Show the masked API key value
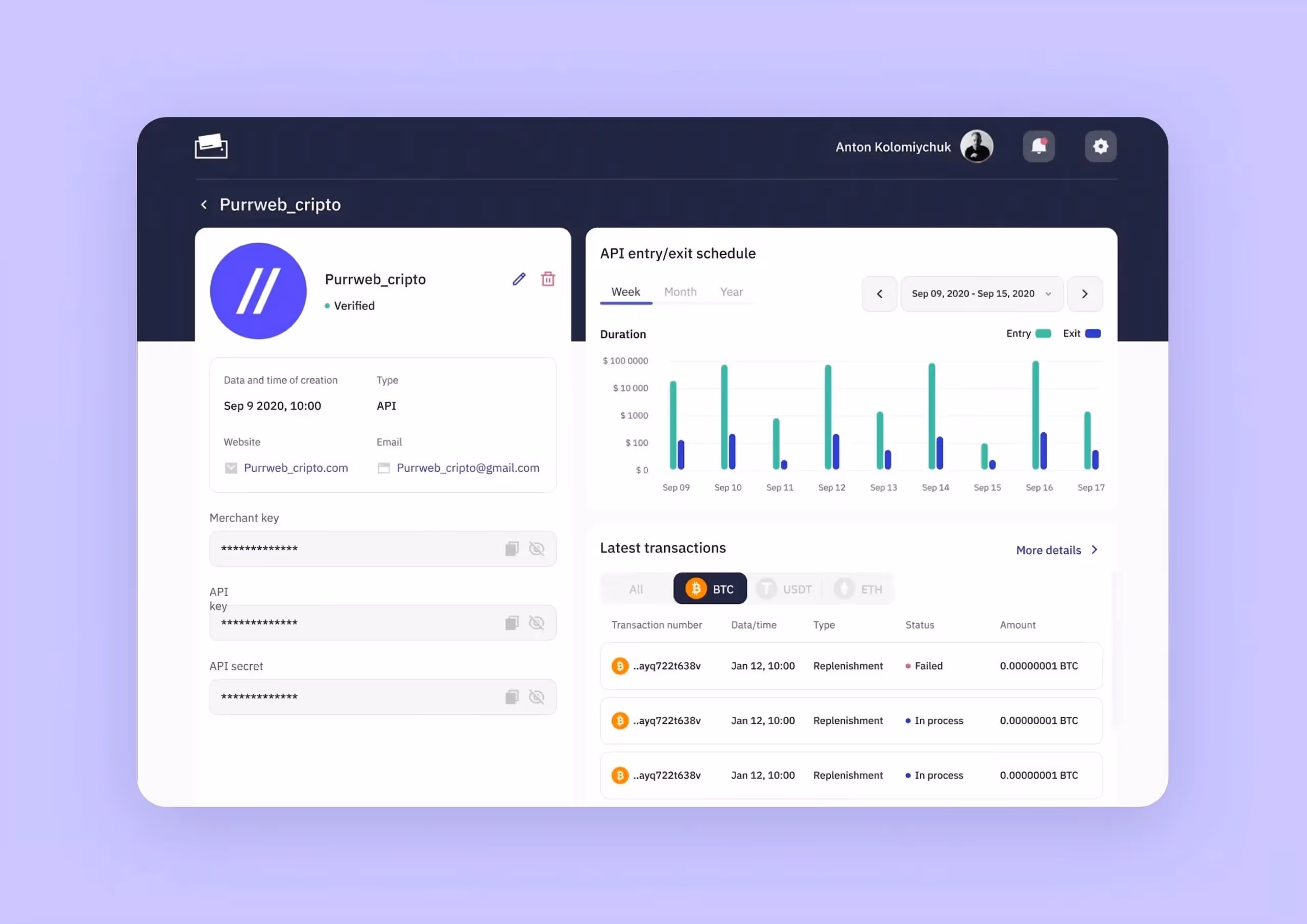Screen dimensions: 1307x924 tap(537, 622)
